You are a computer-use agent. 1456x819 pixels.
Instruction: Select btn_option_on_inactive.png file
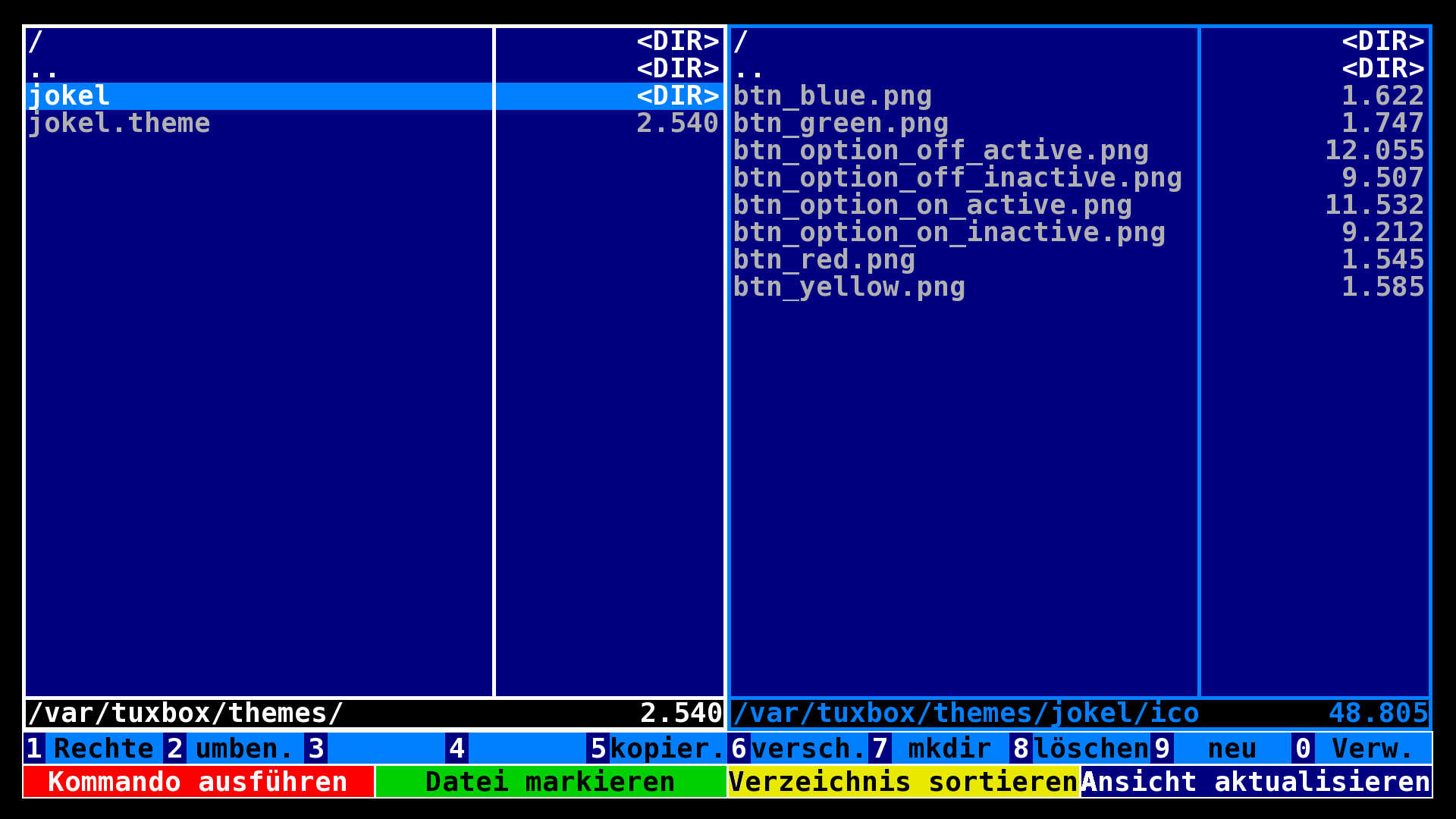tap(949, 233)
